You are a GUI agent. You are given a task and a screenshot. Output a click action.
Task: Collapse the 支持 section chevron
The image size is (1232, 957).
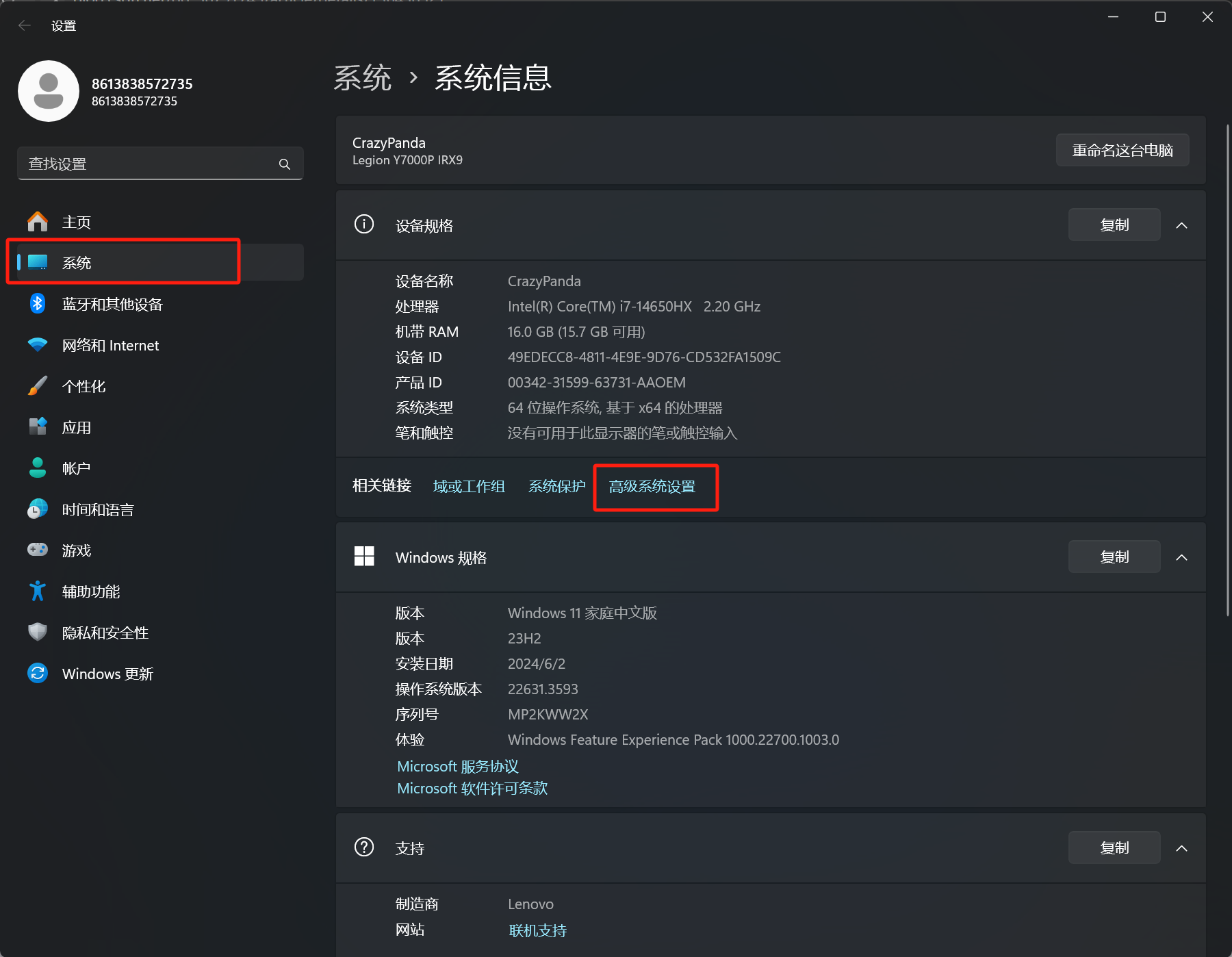click(1181, 848)
